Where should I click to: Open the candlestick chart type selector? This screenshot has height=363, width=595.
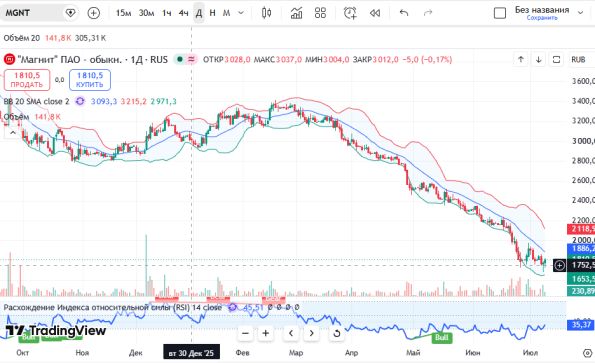[x=266, y=13]
